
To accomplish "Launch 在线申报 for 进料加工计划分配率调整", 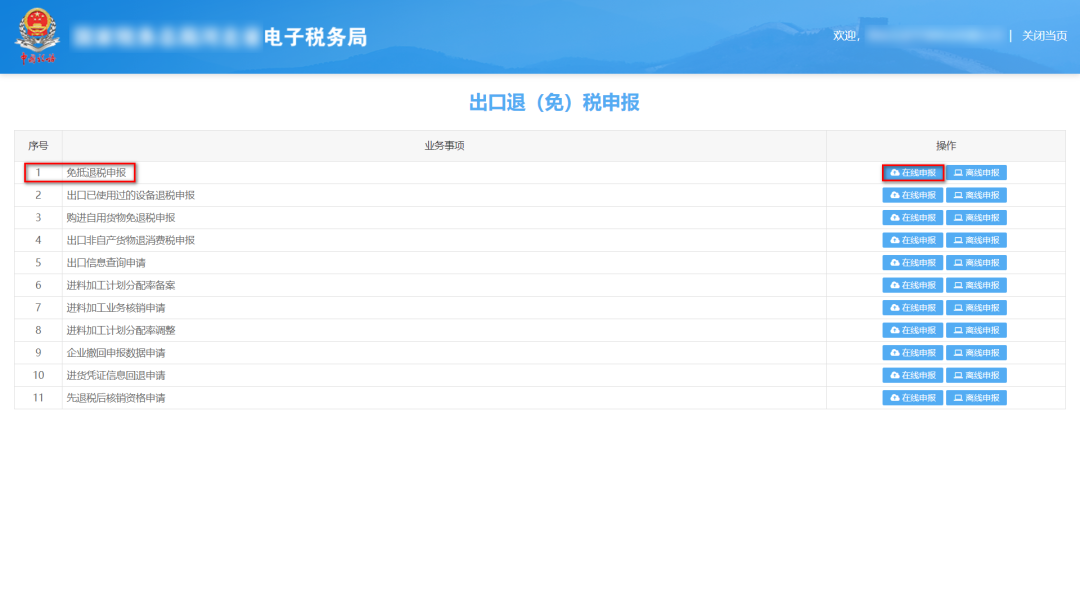I will pos(913,331).
